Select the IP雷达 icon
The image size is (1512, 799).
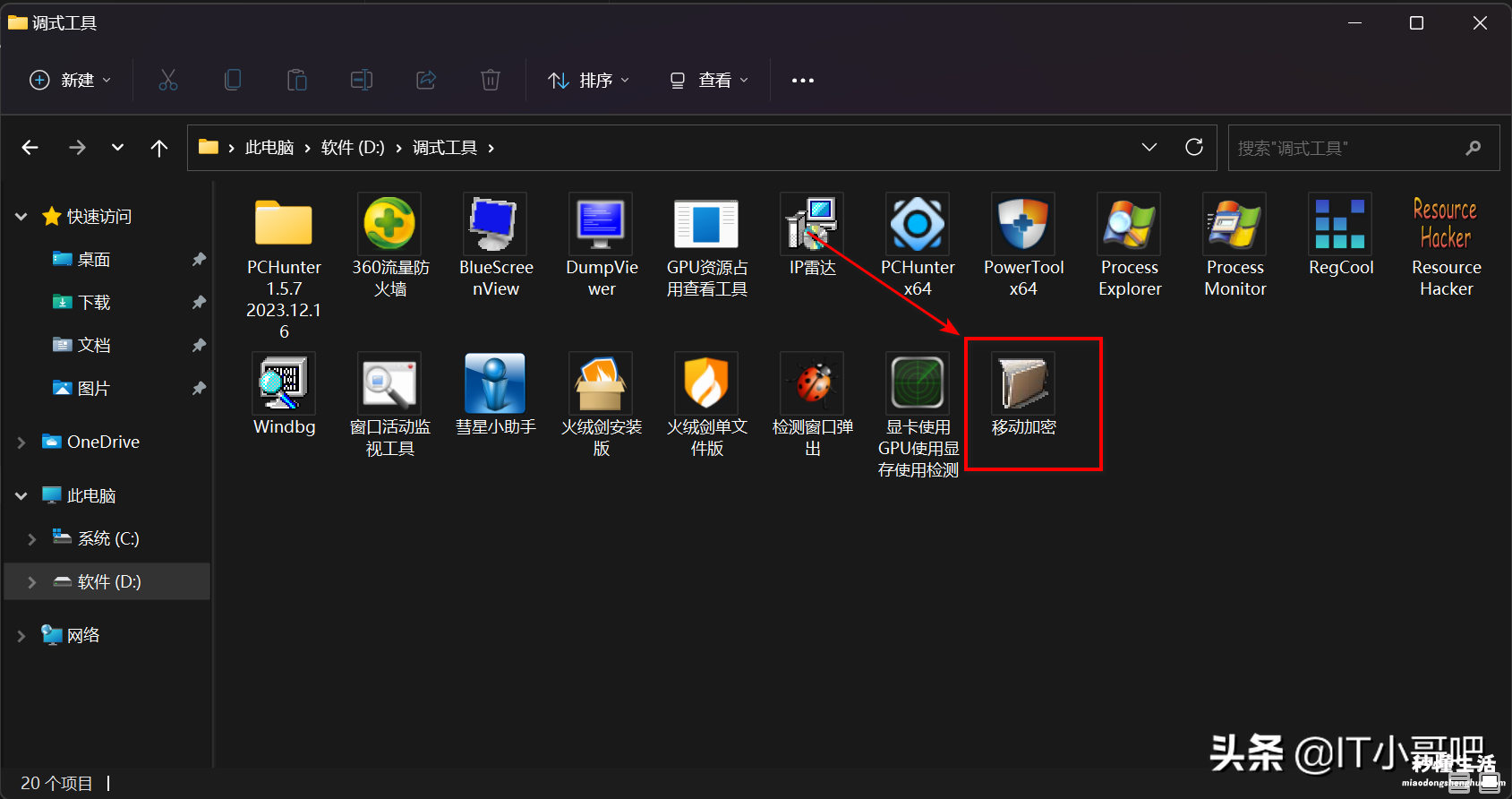click(x=812, y=223)
